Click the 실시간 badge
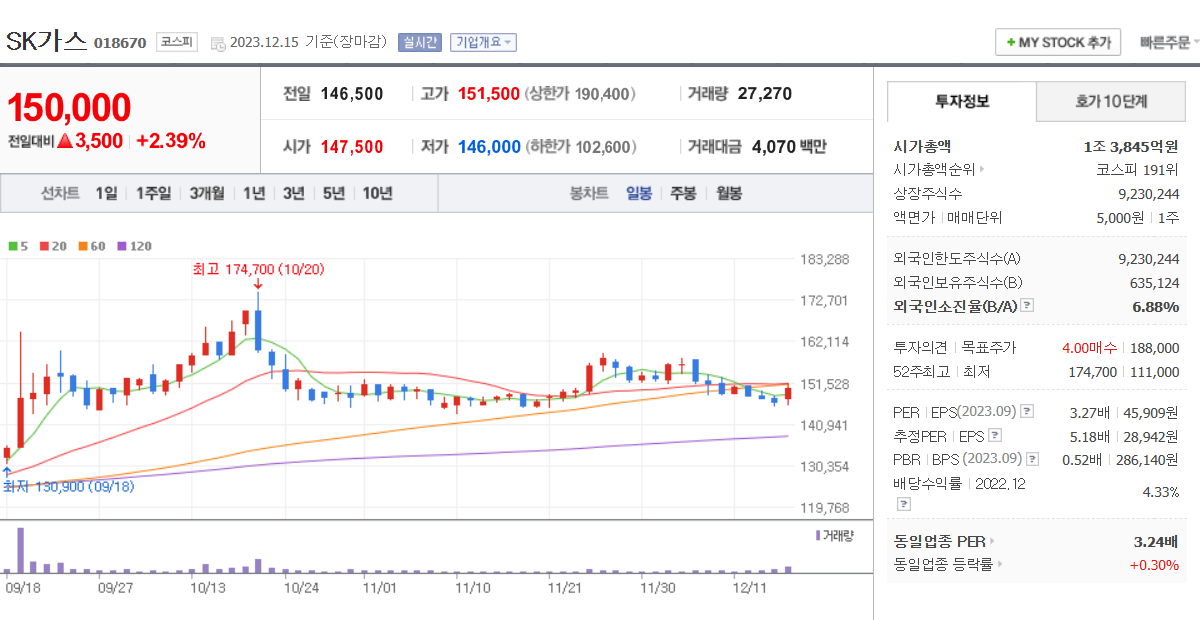Viewport: 1203px width, 620px height. coord(419,42)
